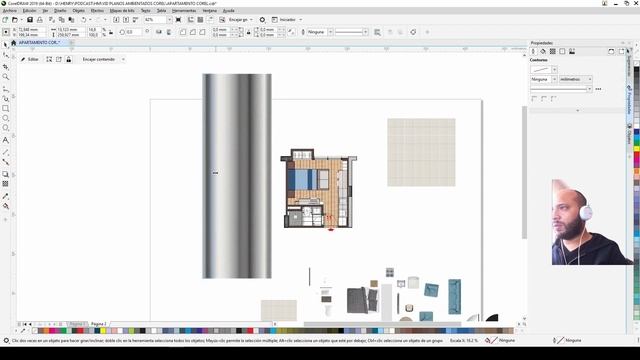Select the Connector tool
This screenshot has width=640, height=360.
pos(5,162)
